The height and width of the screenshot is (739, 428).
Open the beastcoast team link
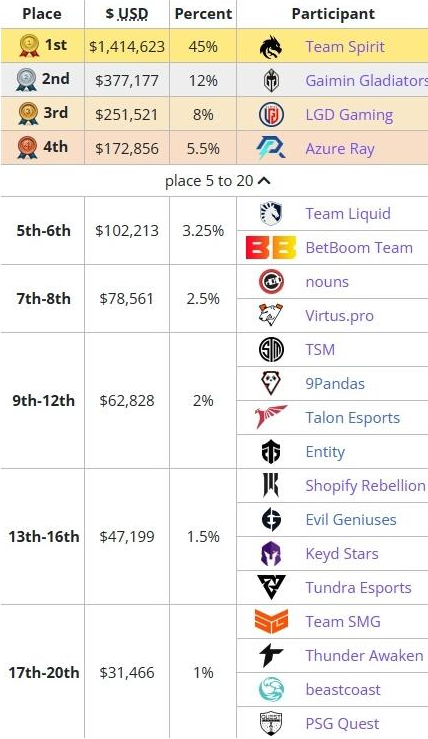(343, 689)
